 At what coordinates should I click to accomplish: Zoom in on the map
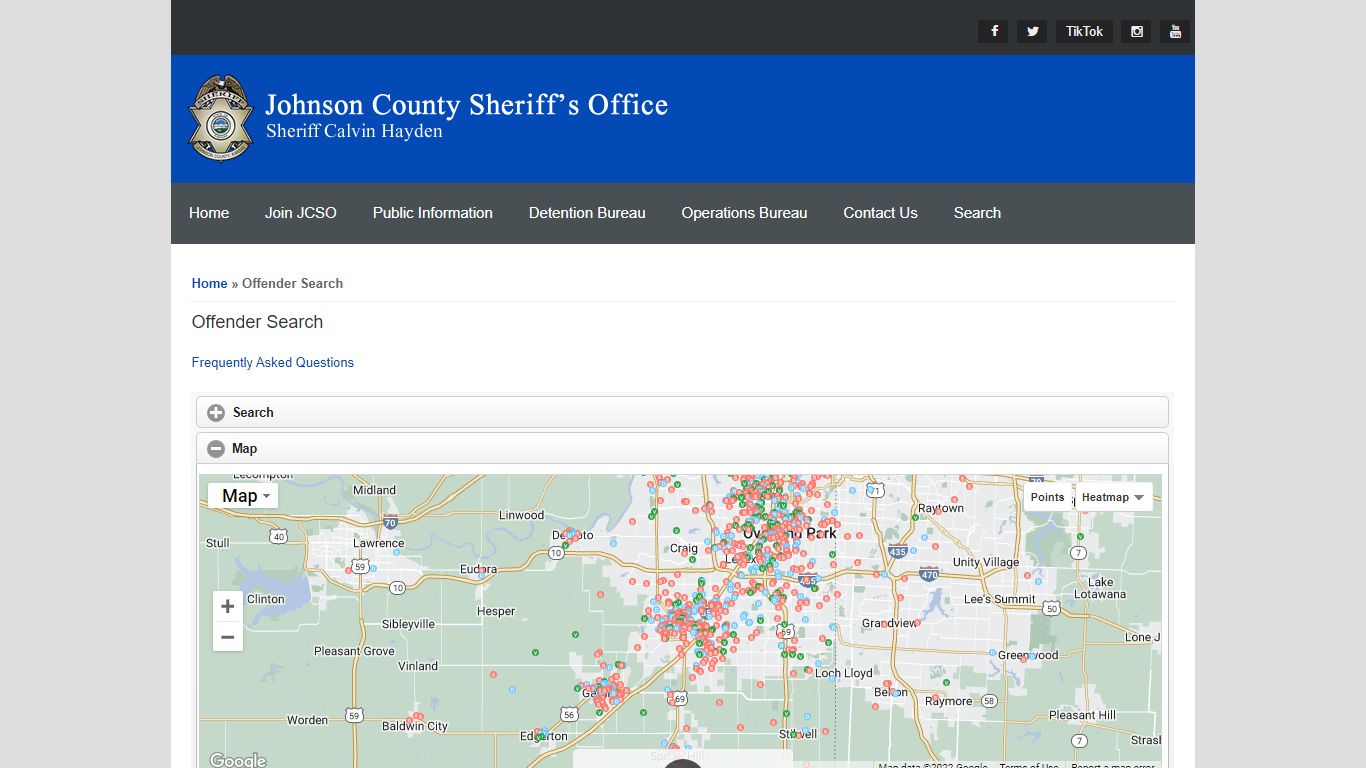(x=228, y=606)
